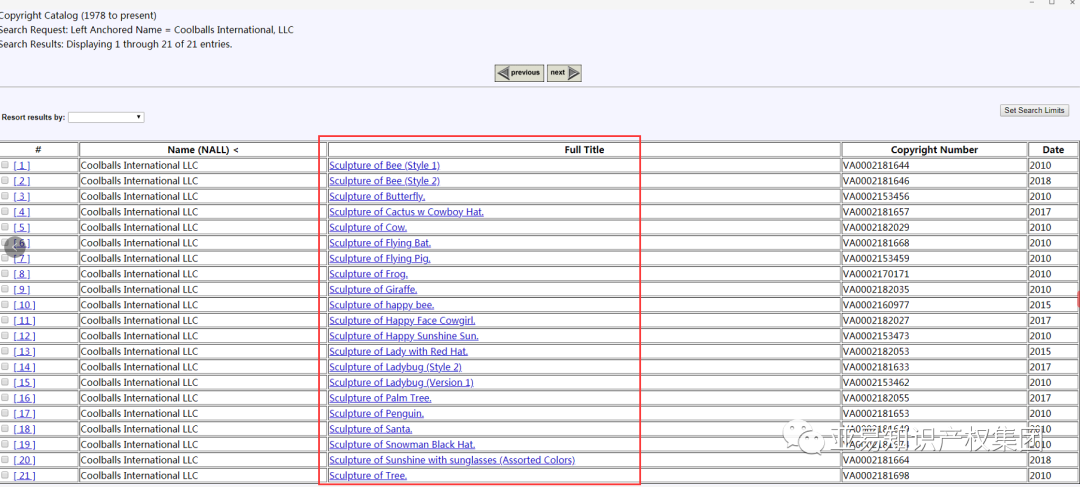The height and width of the screenshot is (487, 1080).
Task: Click the Full Title column header
Action: pyautogui.click(x=582, y=149)
